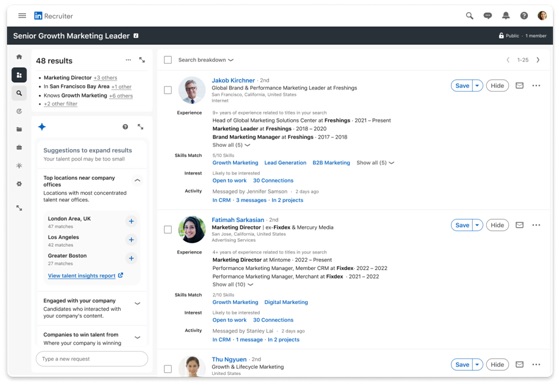The image size is (559, 385).
Task: Click the search magnifier icon in the header
Action: click(470, 16)
